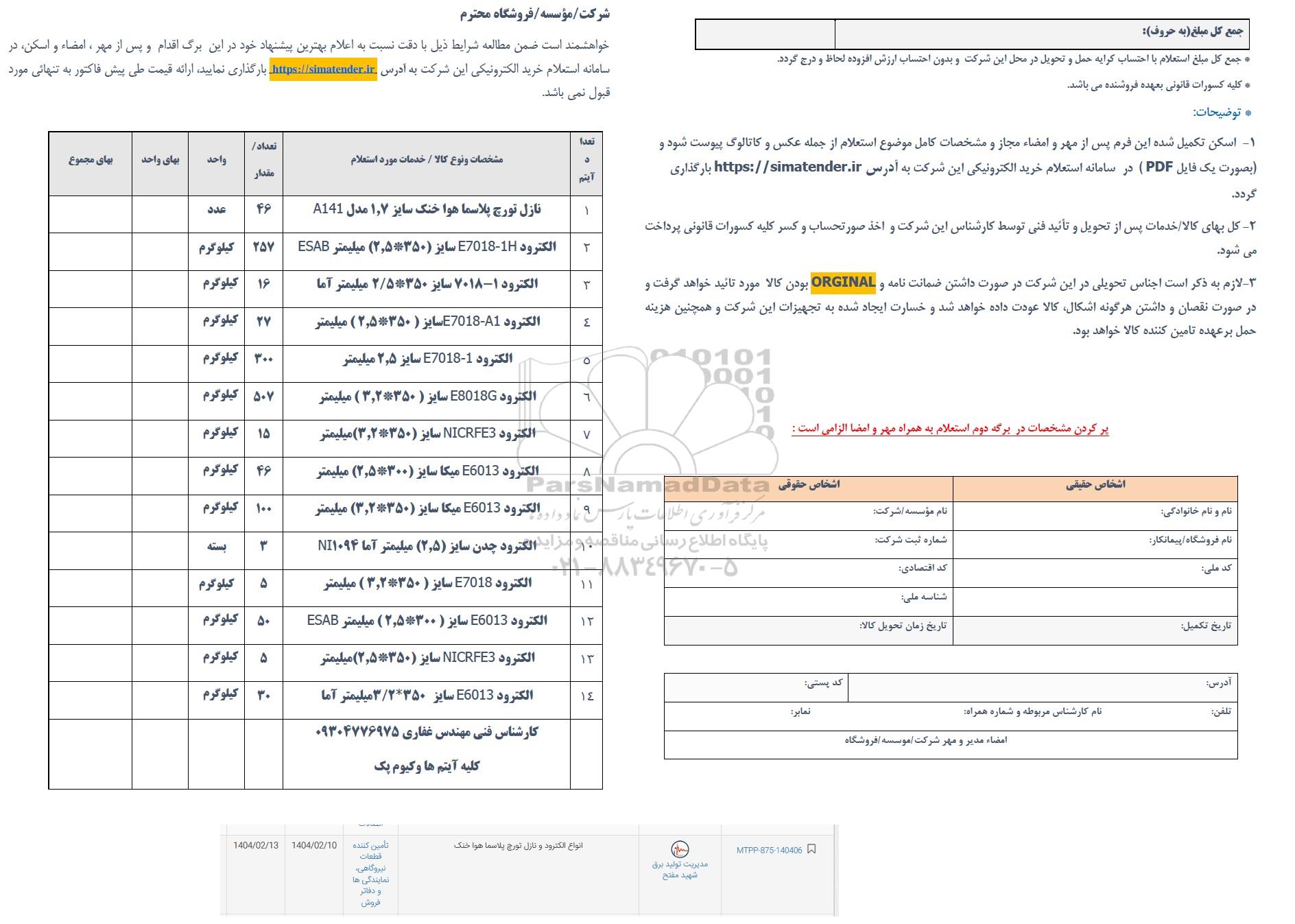The width and height of the screenshot is (1295, 924).
Task: Click the نام مؤسسه/شرکت field
Action: 808,514
